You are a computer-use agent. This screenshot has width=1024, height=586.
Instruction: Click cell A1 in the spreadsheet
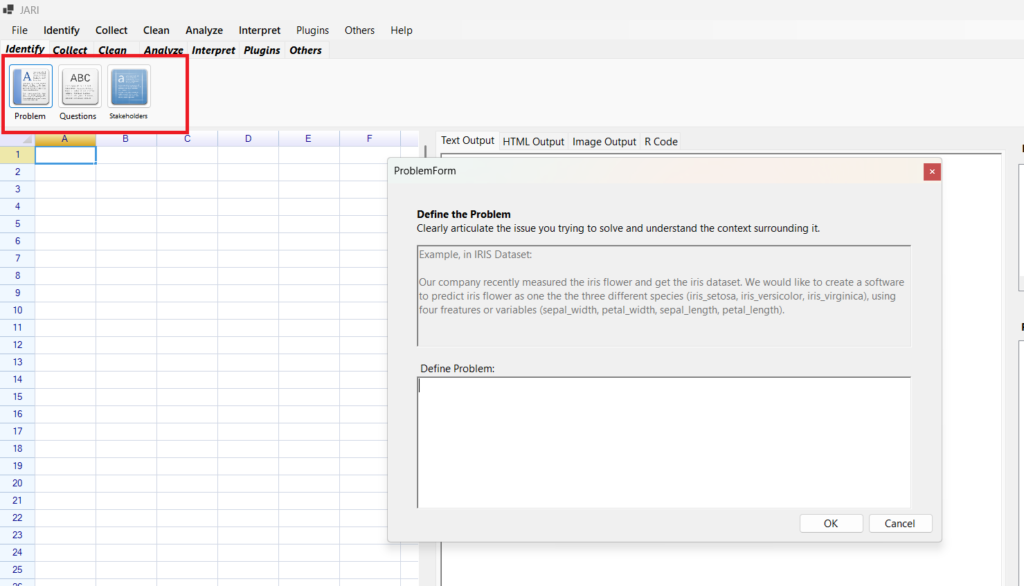pyautogui.click(x=65, y=155)
